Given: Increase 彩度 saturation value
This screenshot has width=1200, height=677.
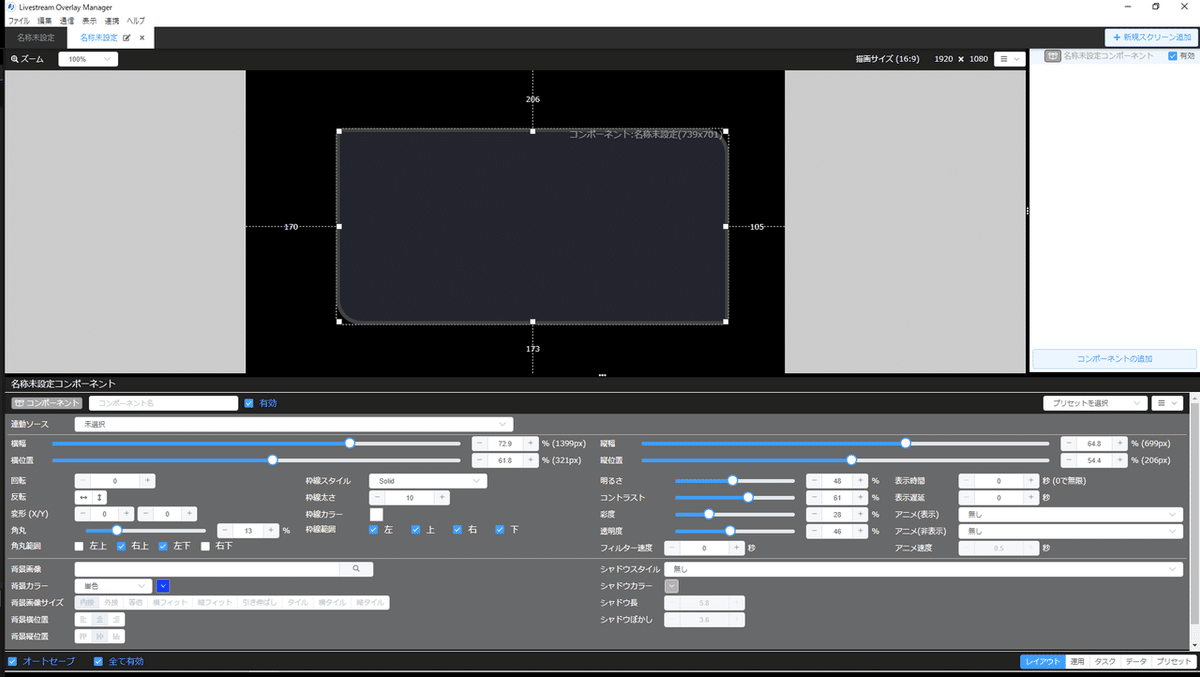Looking at the screenshot, I should coord(860,514).
